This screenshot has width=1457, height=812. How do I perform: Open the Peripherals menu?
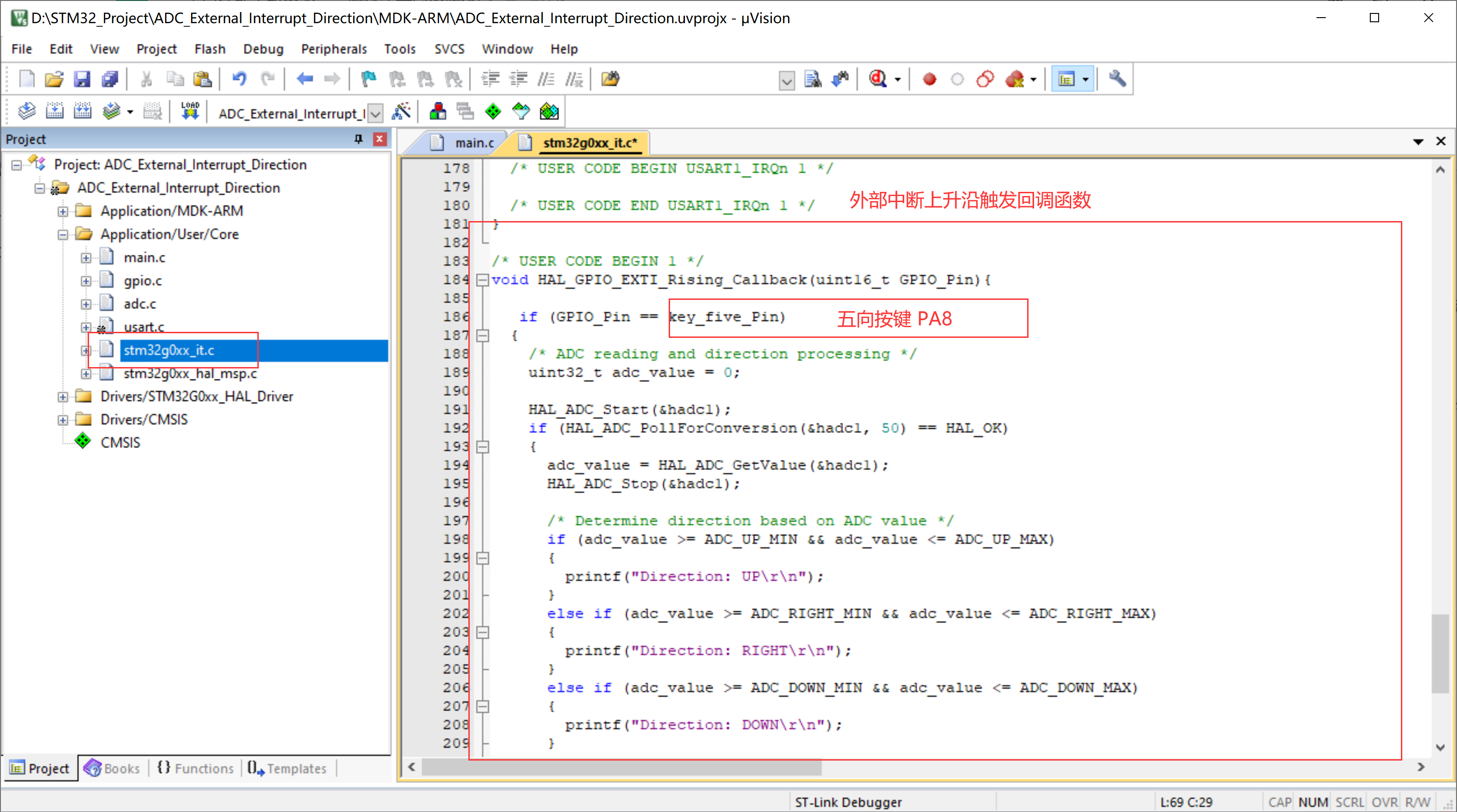click(334, 49)
